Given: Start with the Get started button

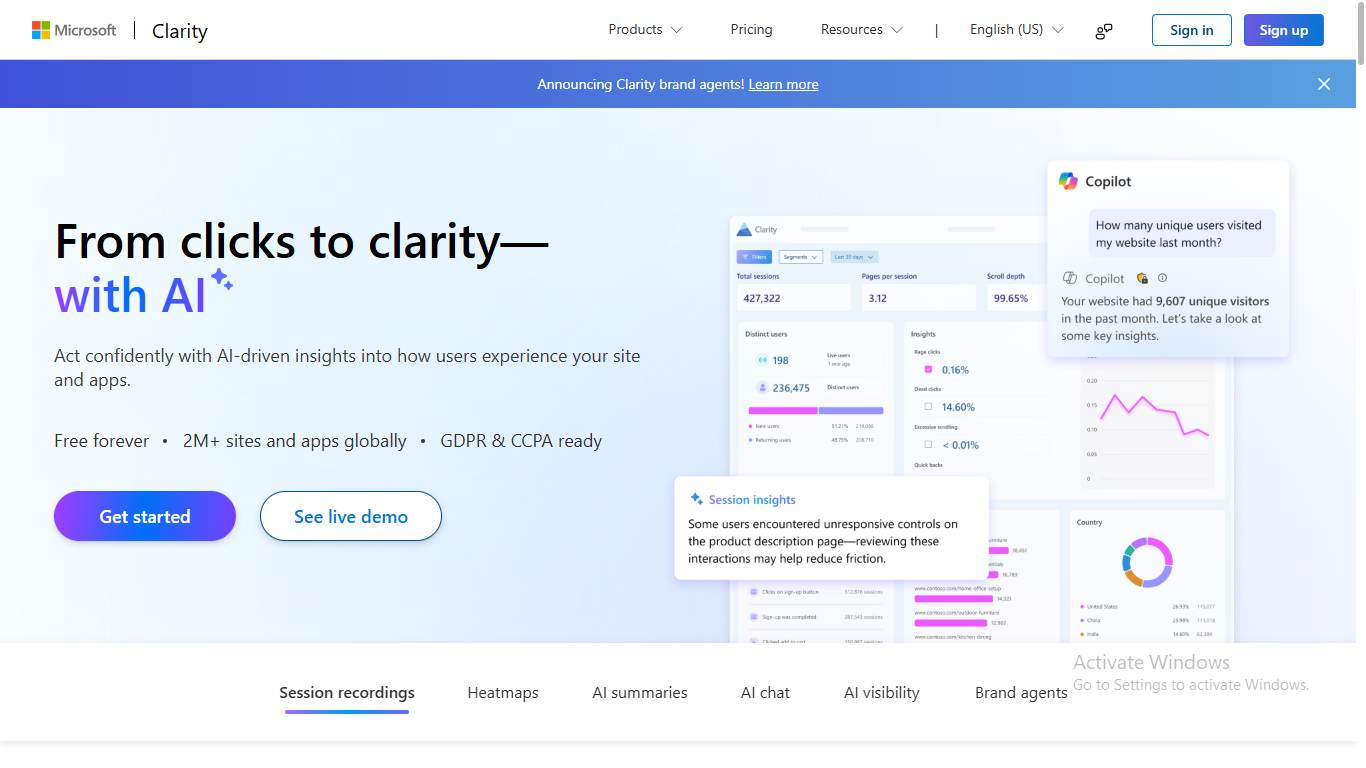Looking at the screenshot, I should (x=145, y=516).
